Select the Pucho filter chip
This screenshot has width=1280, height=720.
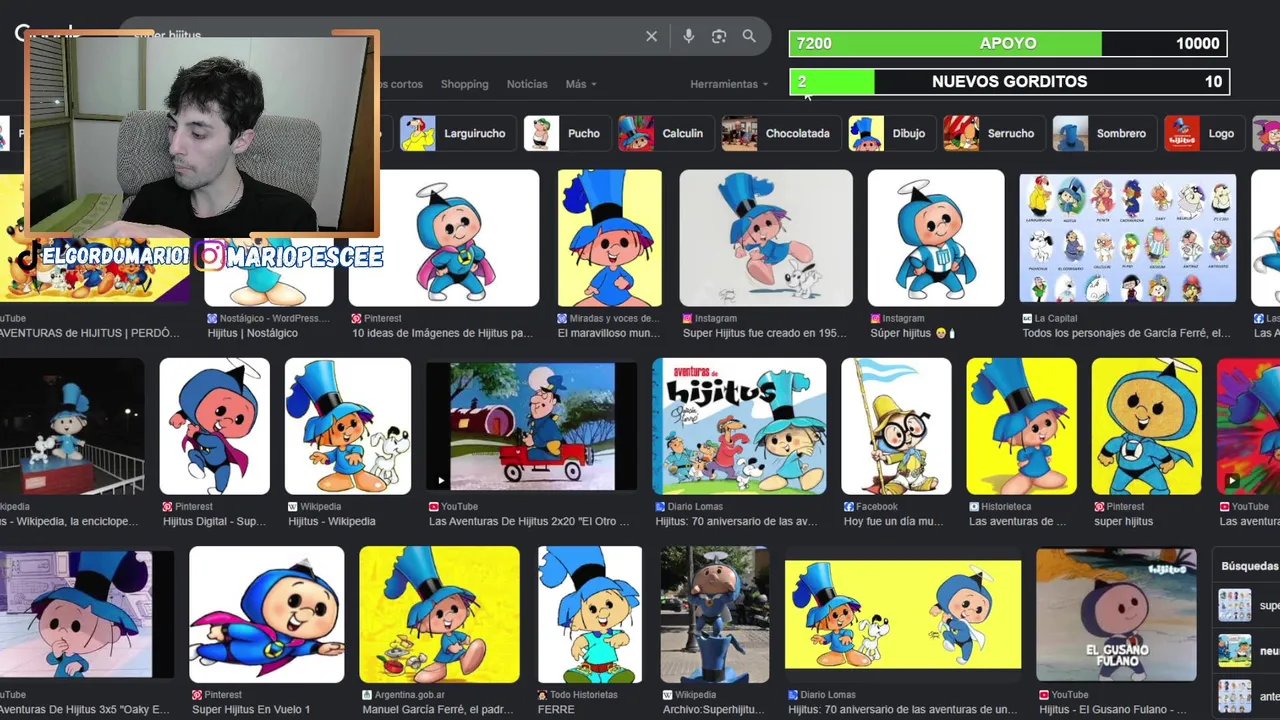pos(567,133)
